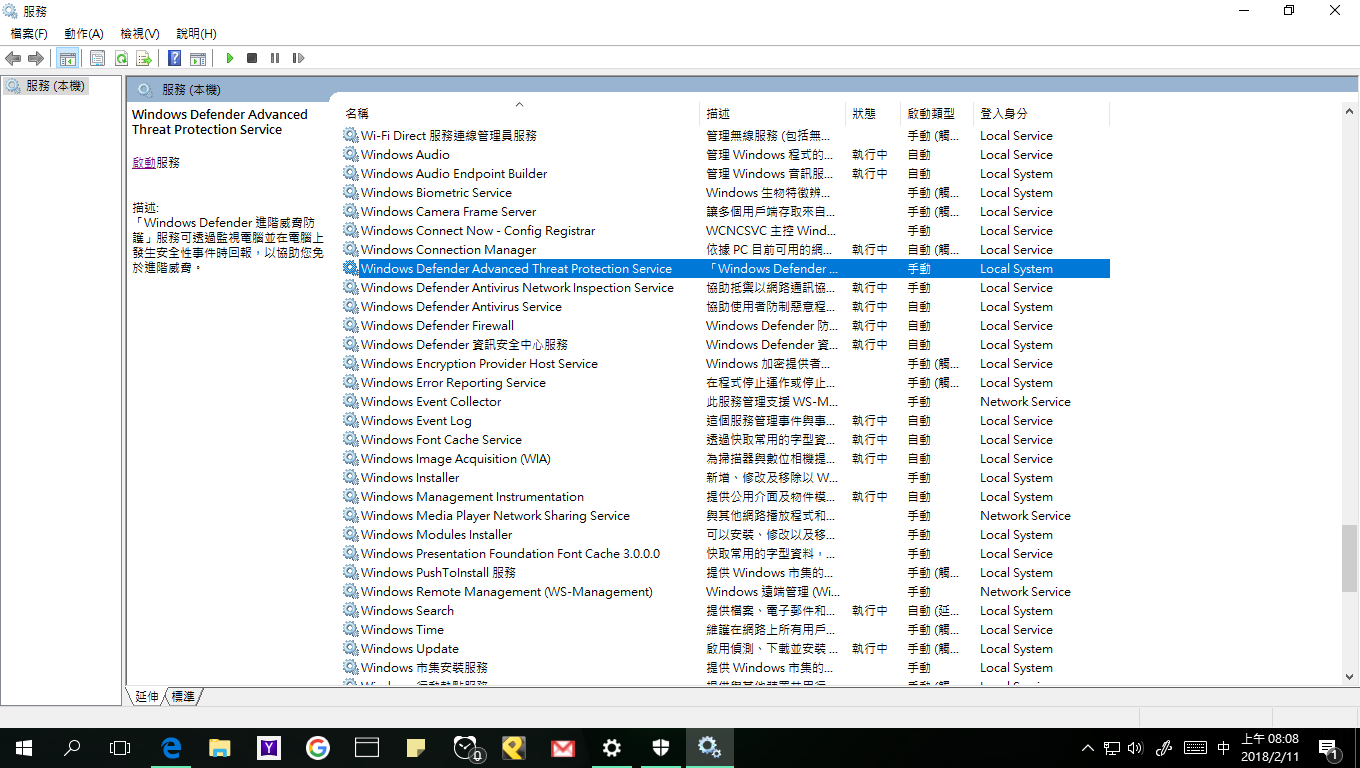Select Windows Management Instrumentation service

coord(725,496)
